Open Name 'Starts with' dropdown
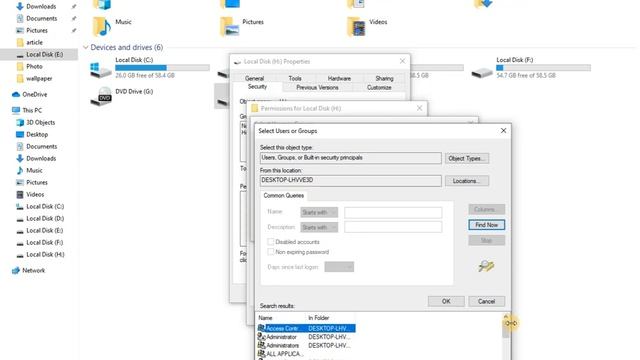Viewport: 640px width, 360px height. pyautogui.click(x=319, y=212)
